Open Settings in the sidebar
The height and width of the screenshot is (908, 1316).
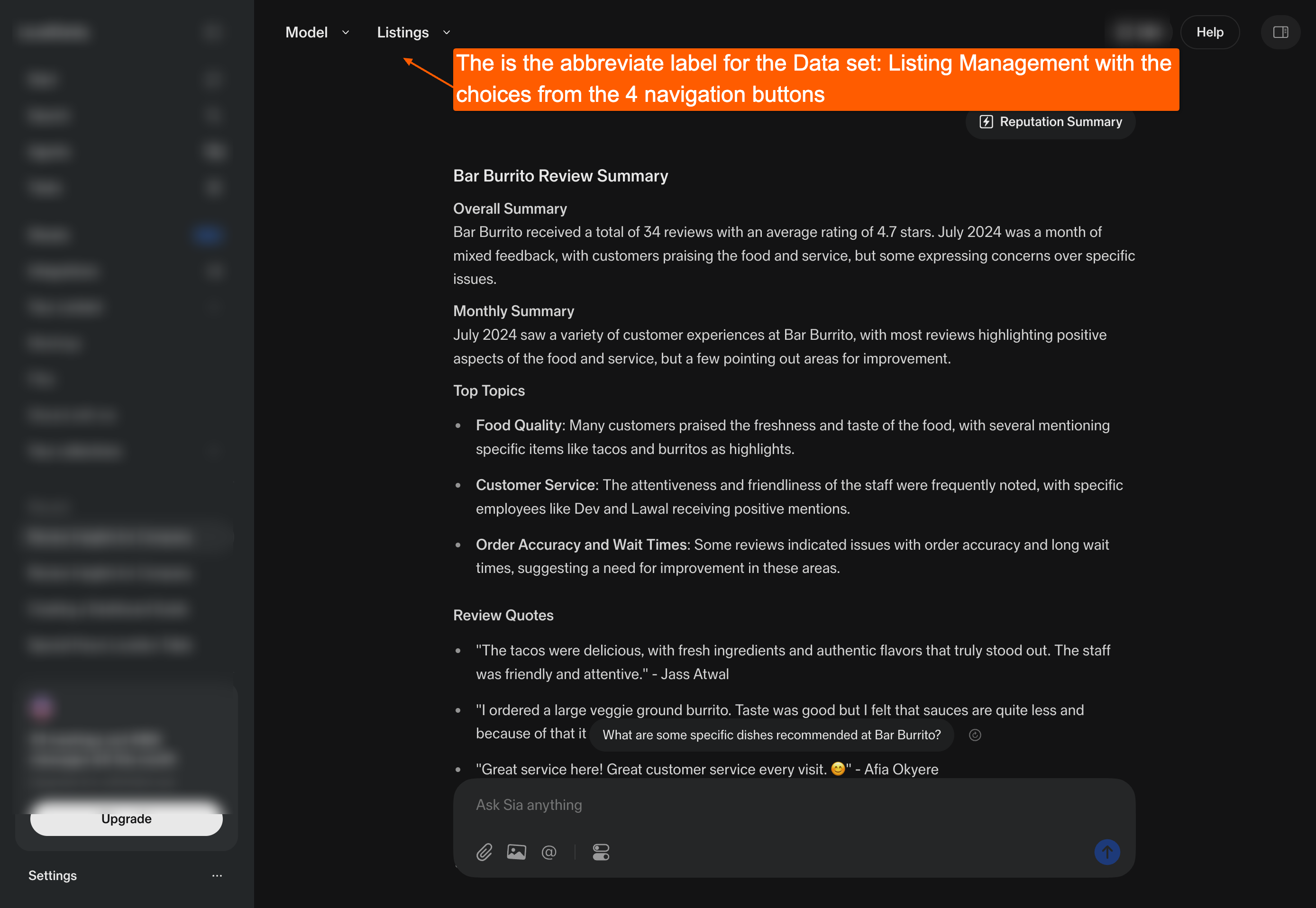(52, 876)
